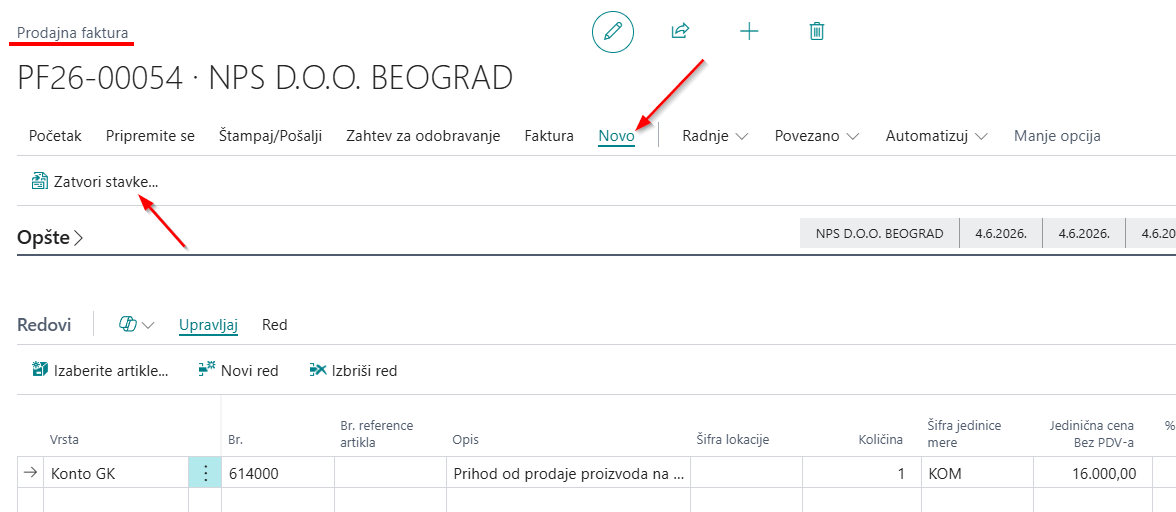Click Manje opcija link
Image resolution: width=1176 pixels, height=512 pixels.
tap(1057, 136)
